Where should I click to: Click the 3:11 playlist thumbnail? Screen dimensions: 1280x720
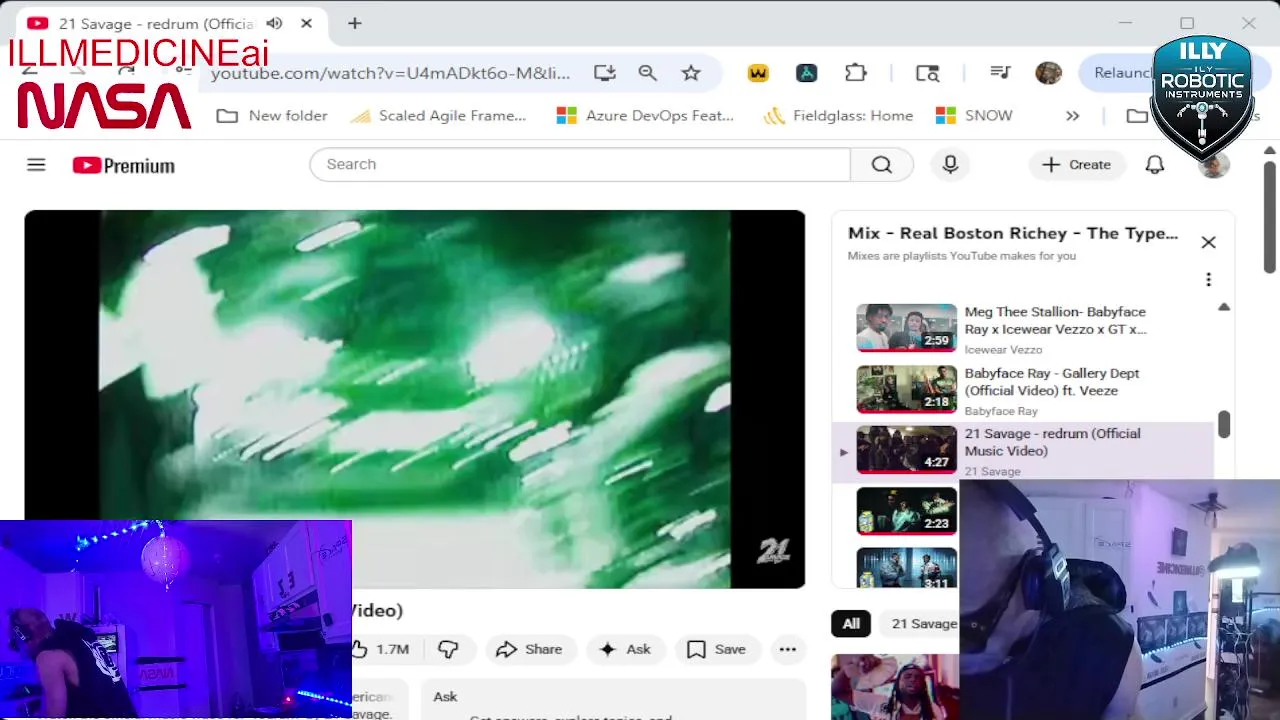click(906, 568)
